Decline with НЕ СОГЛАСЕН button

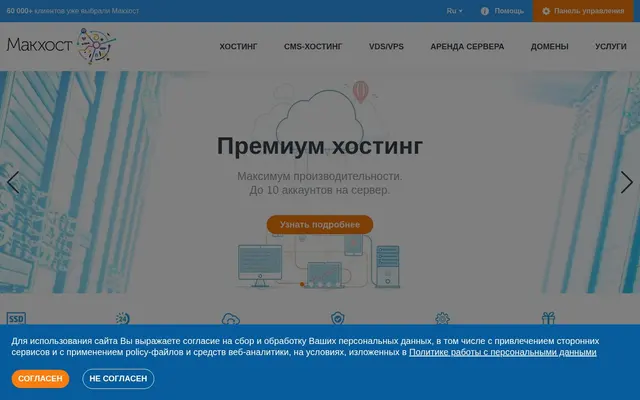click(118, 379)
